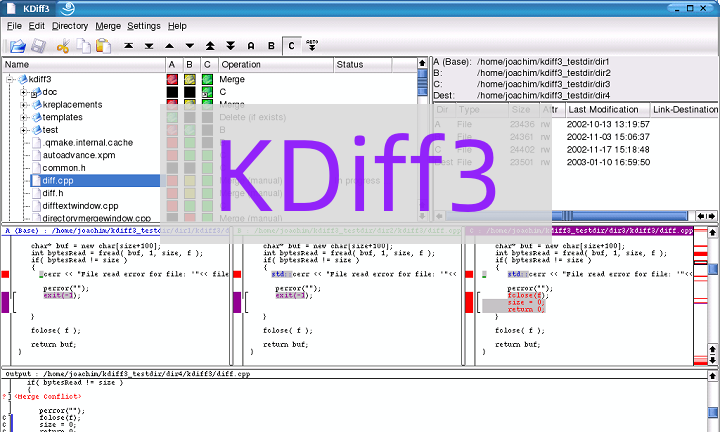
Task: Expand the kreplacements folder
Action: (x=24, y=104)
